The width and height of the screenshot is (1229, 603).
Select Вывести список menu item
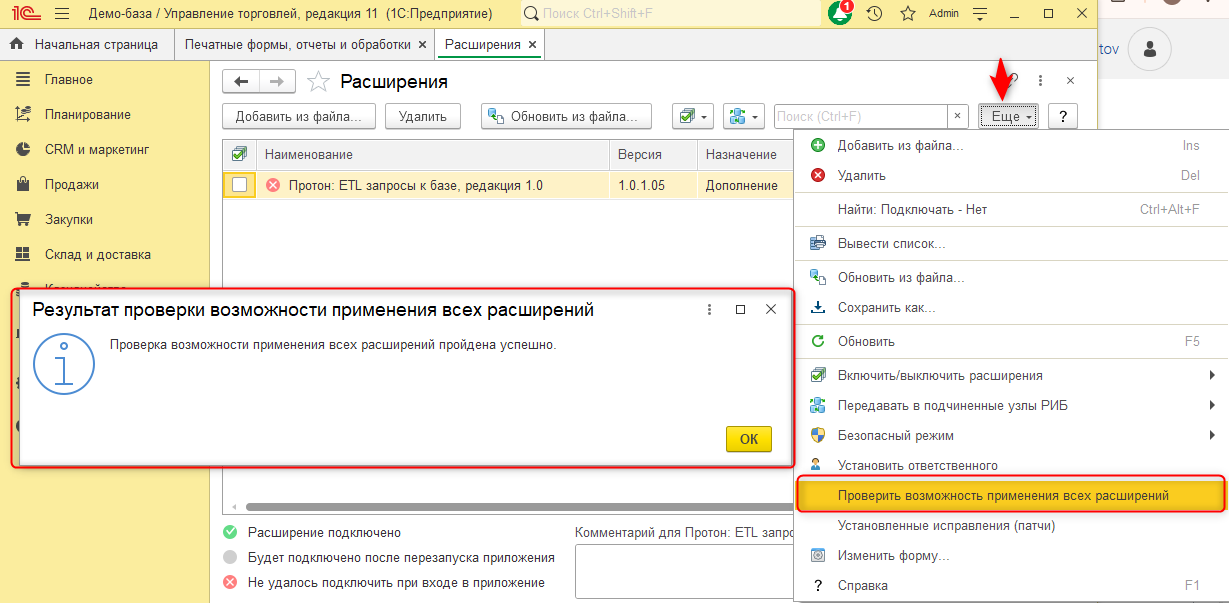(1012, 243)
